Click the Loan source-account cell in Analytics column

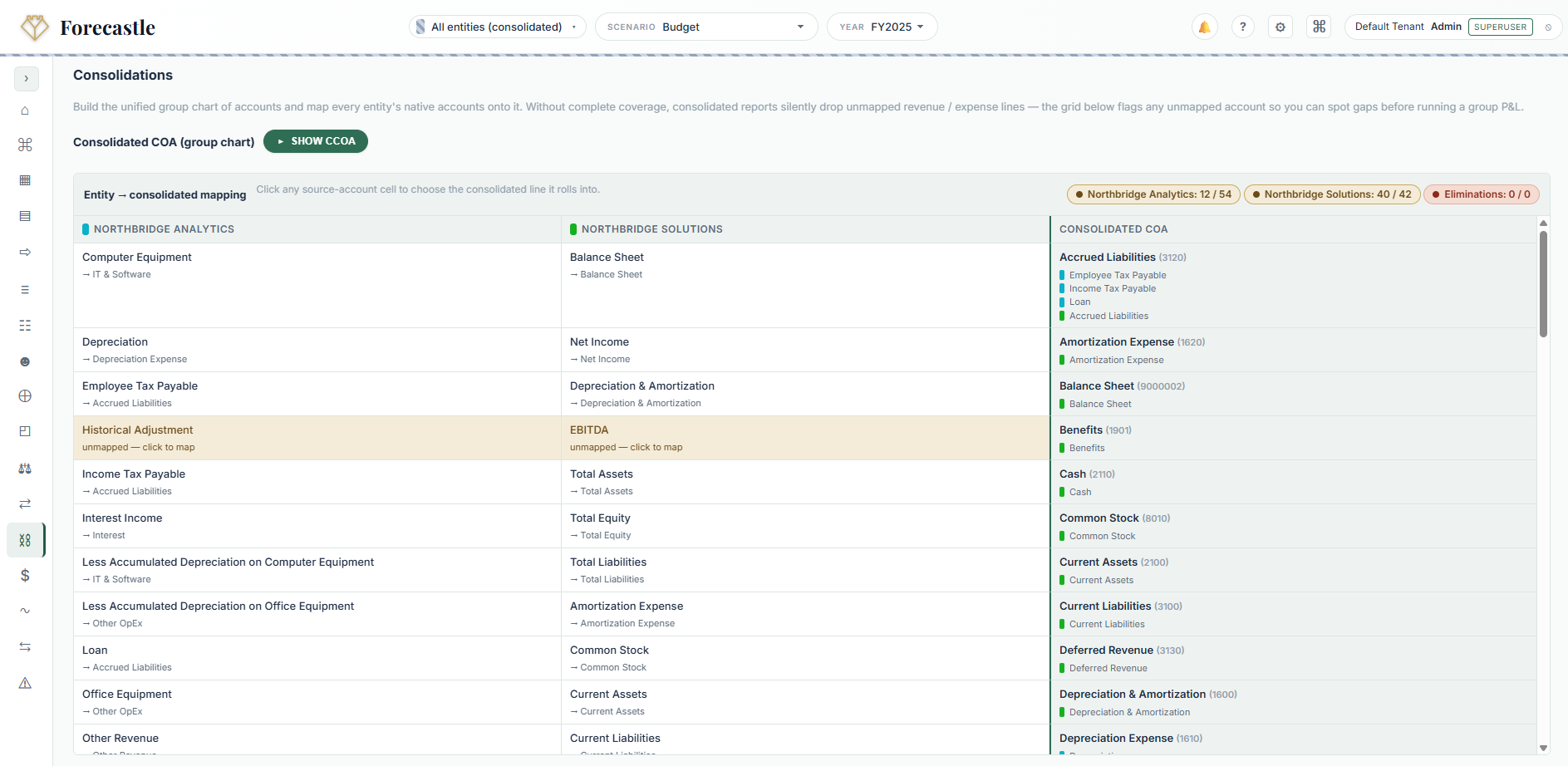(317, 658)
